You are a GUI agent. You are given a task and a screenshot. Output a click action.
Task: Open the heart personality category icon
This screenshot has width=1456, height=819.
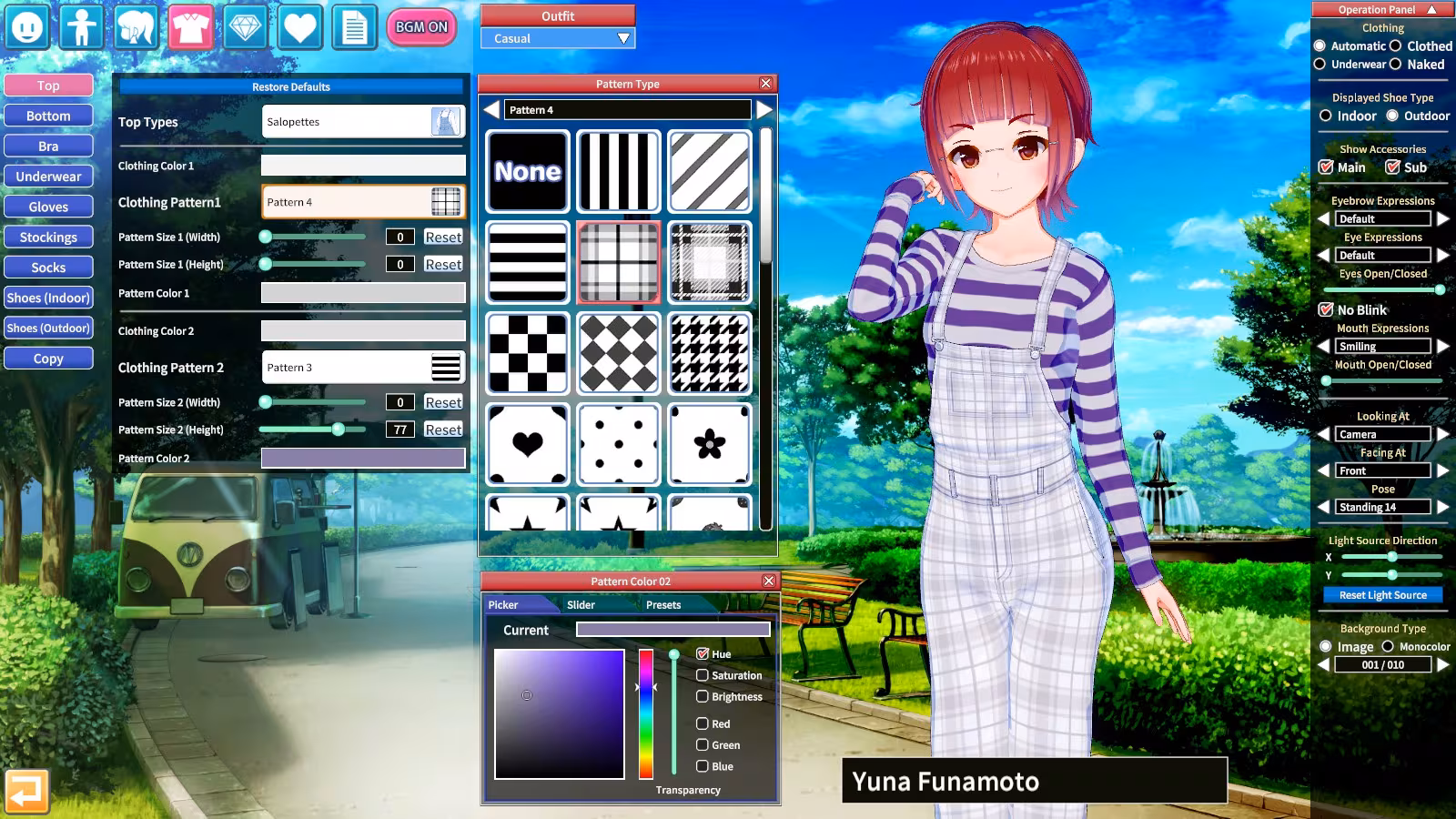pos(300,27)
